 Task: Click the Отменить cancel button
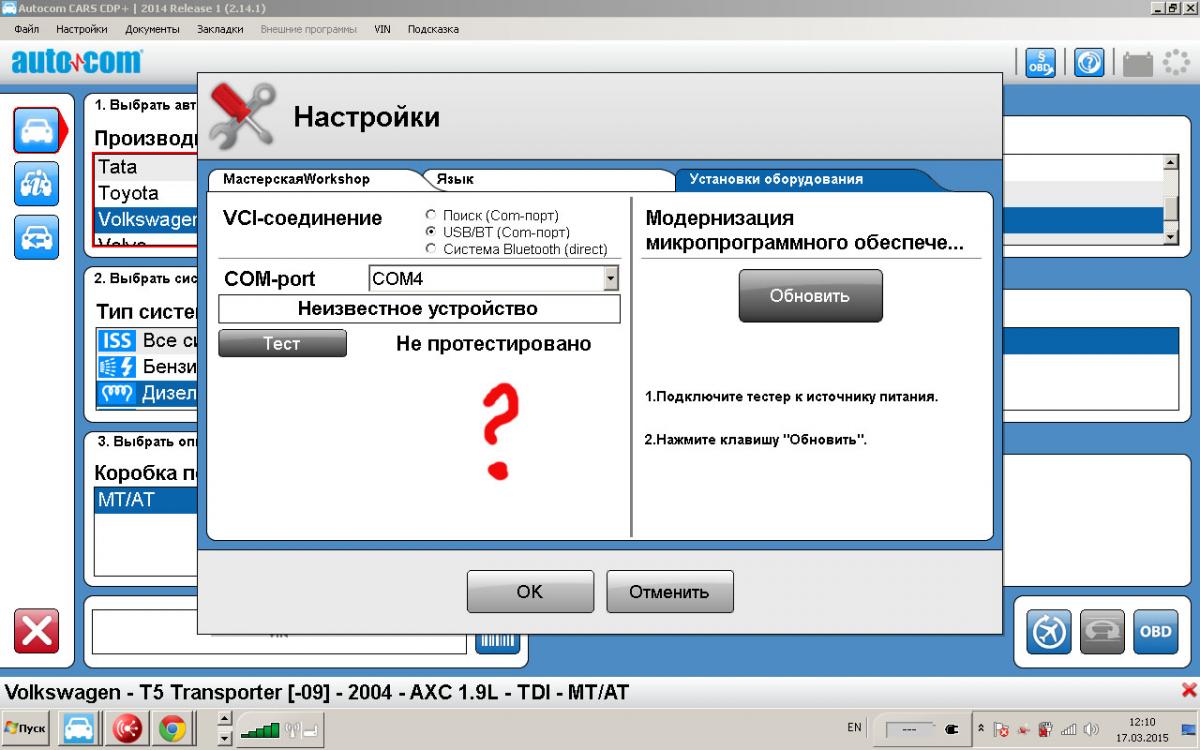coord(669,591)
